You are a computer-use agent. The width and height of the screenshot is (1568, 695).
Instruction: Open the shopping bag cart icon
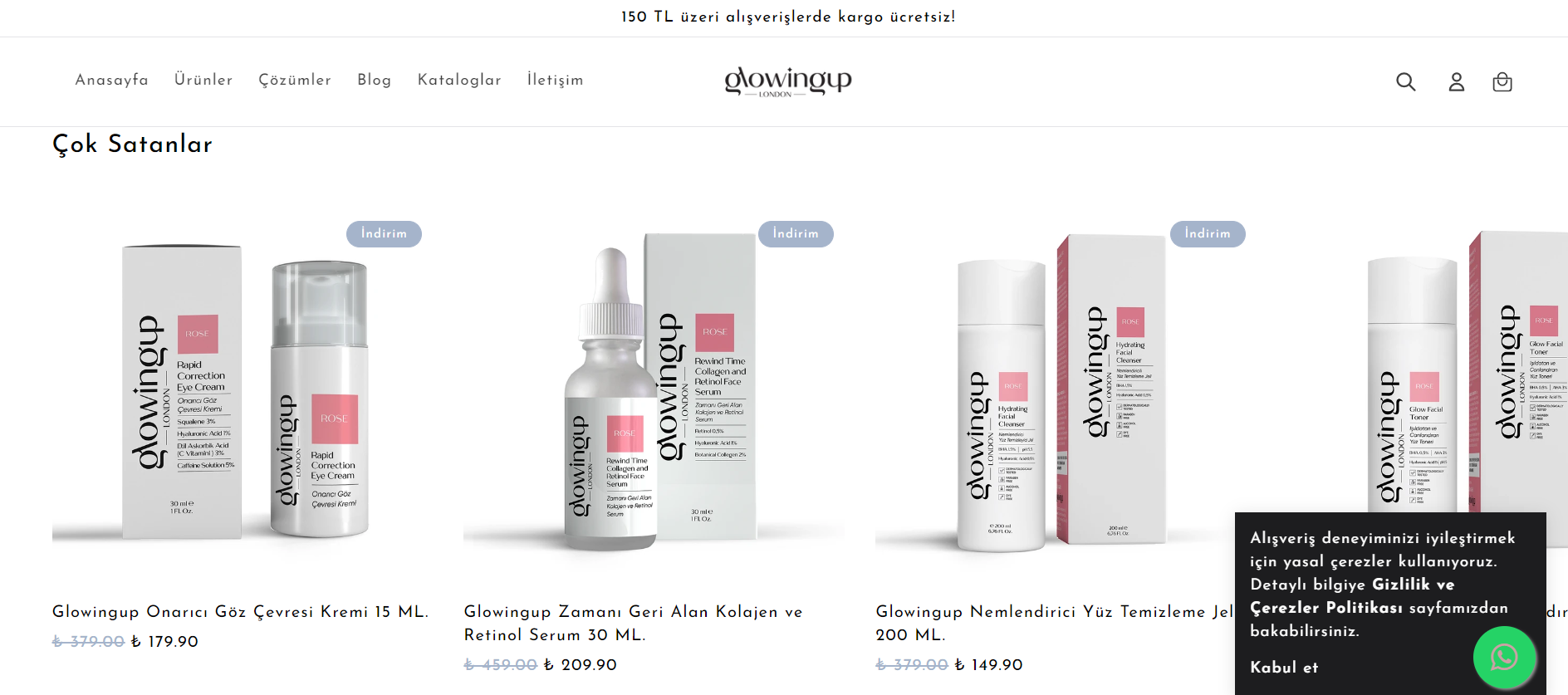coord(1502,81)
